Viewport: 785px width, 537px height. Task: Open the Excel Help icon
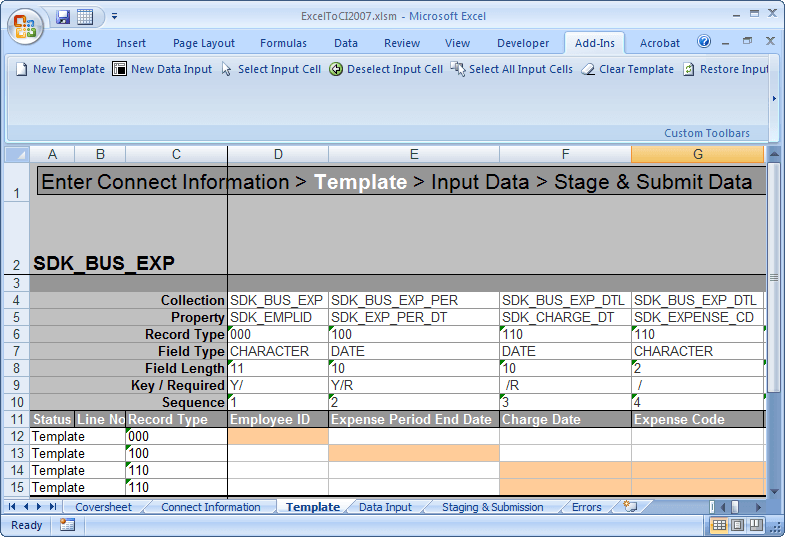coord(704,42)
